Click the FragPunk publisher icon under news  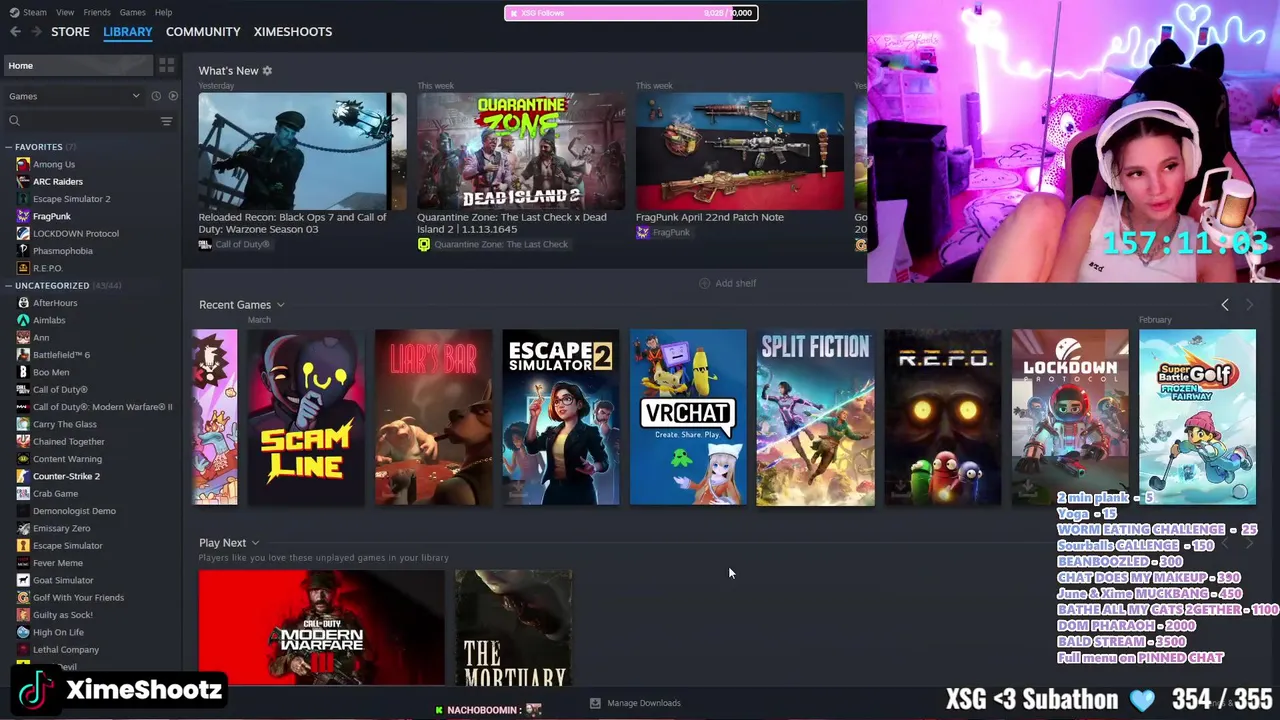642,232
